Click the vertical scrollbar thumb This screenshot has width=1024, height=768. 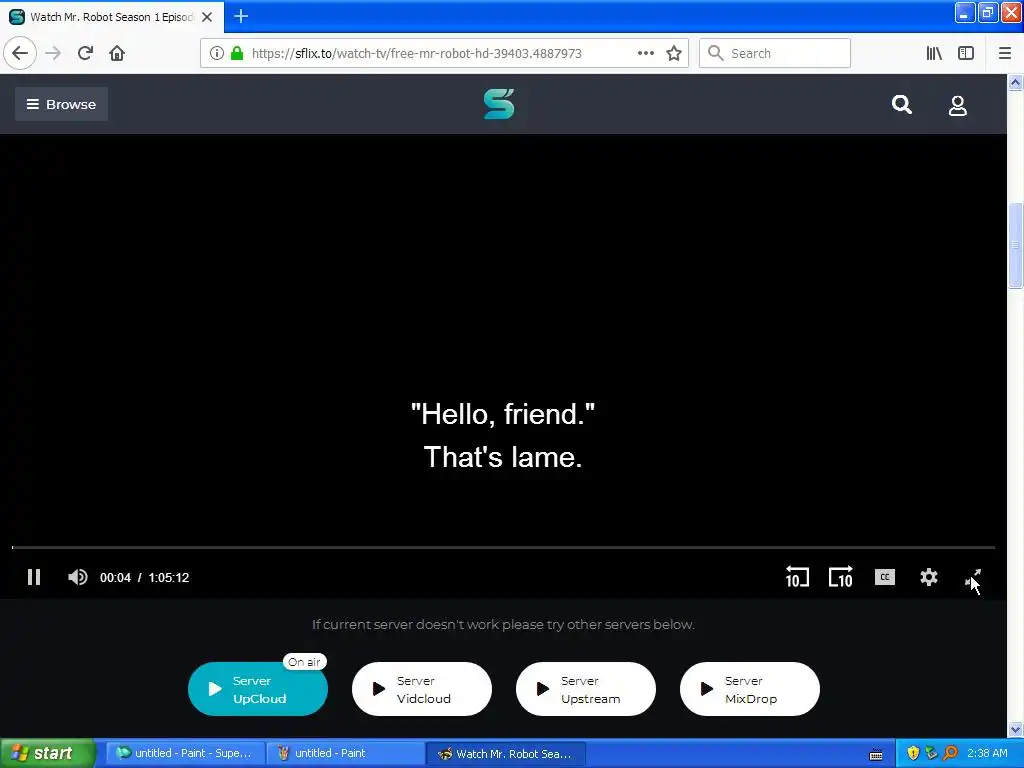pos(1015,245)
